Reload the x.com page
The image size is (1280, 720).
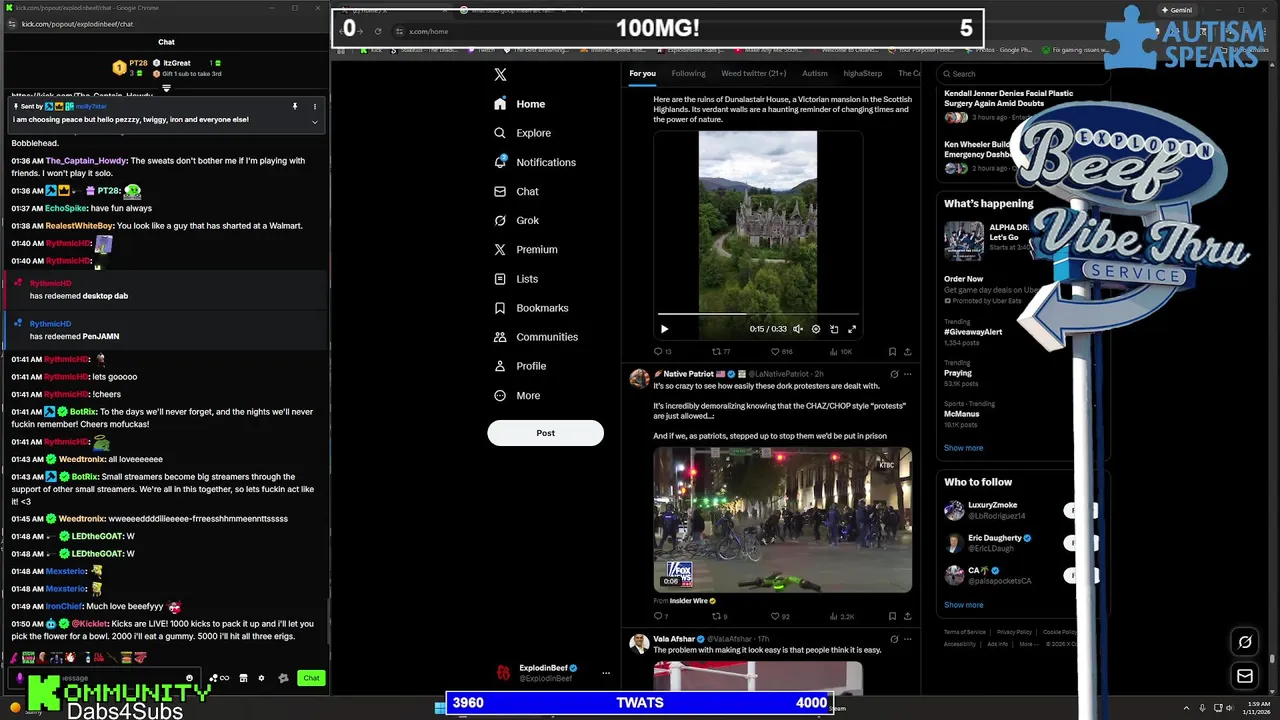(x=378, y=31)
